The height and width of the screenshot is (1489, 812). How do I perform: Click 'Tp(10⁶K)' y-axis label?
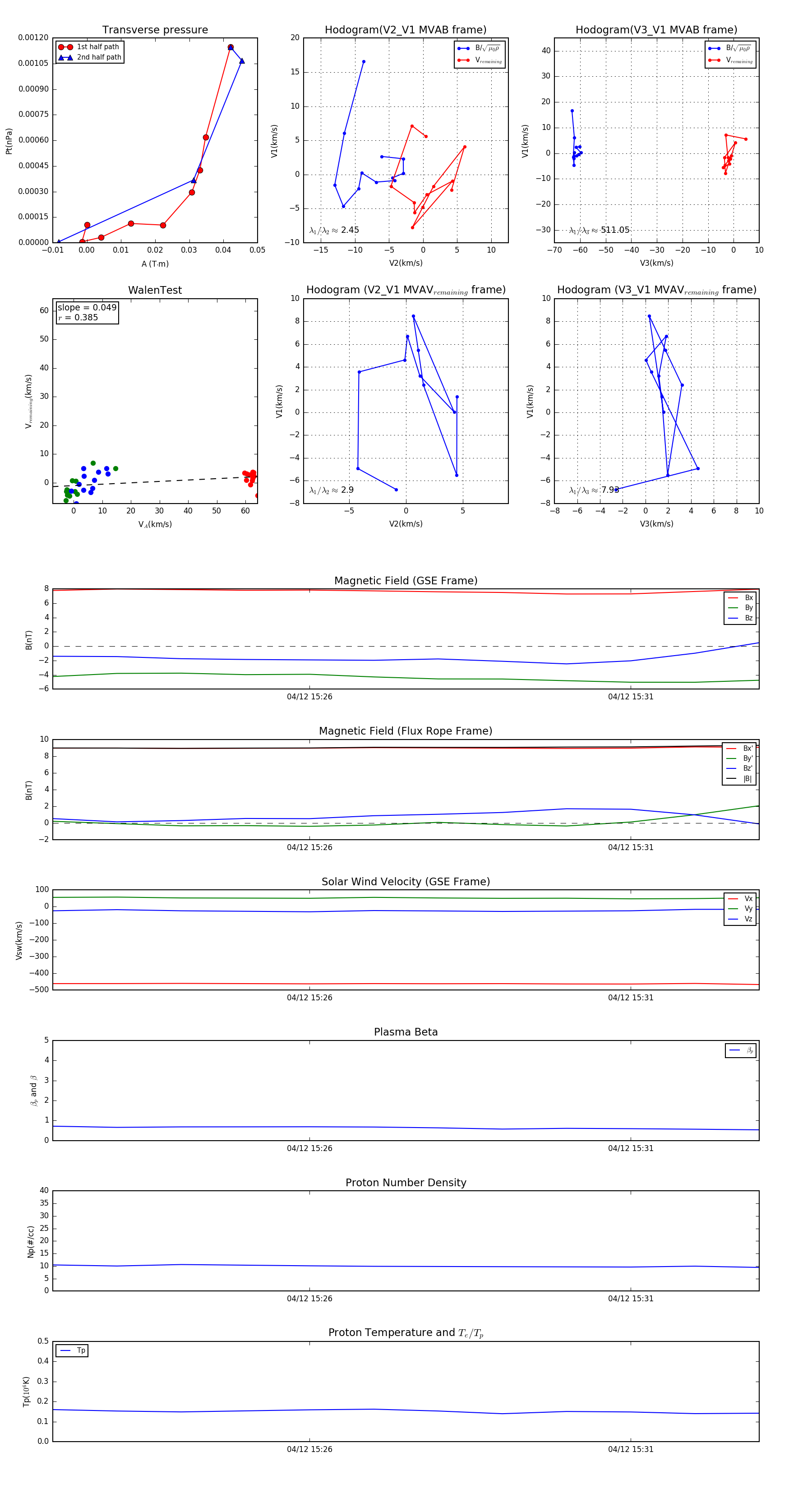point(26,1392)
